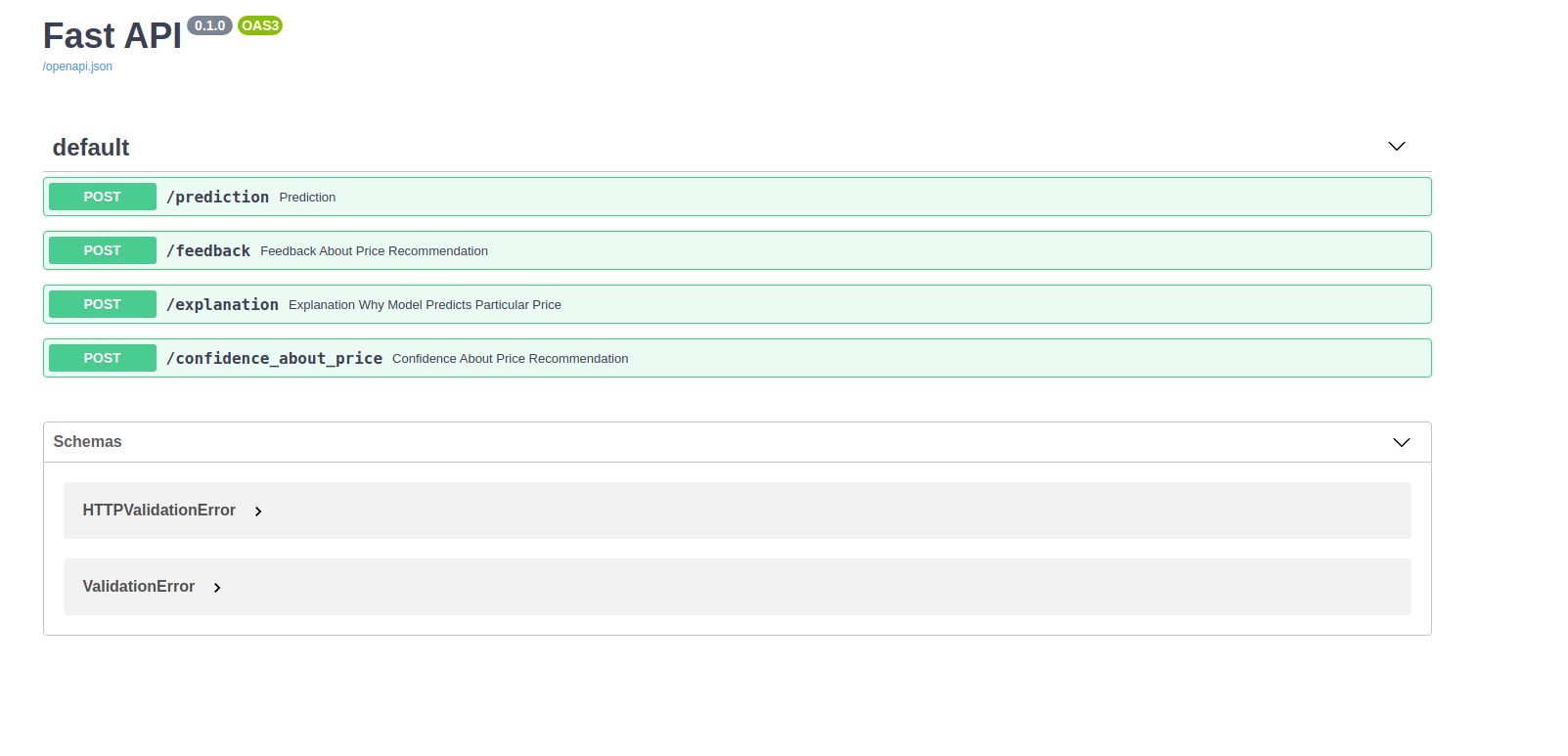
Task: Click POST badge for /confidence_about_price
Action: pyautogui.click(x=103, y=358)
